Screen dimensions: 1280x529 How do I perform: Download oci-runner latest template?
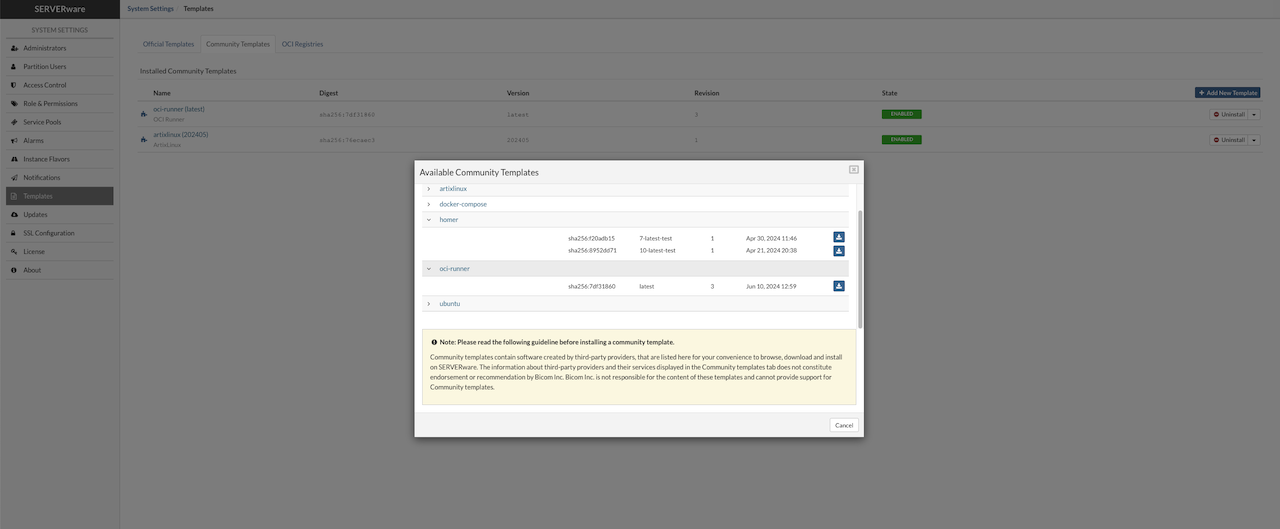click(839, 286)
